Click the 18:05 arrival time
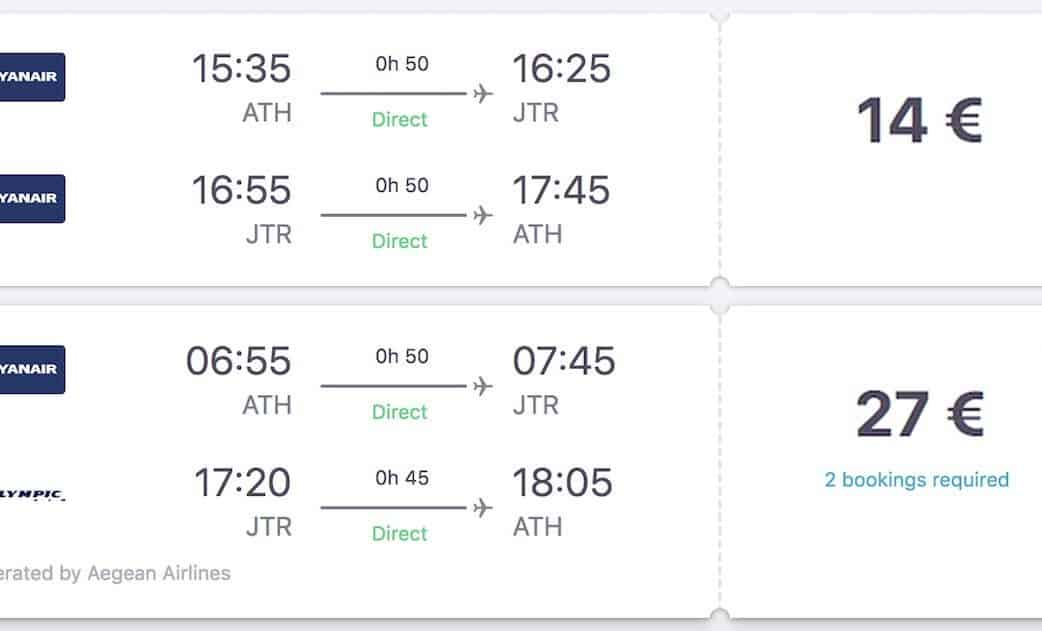 562,483
